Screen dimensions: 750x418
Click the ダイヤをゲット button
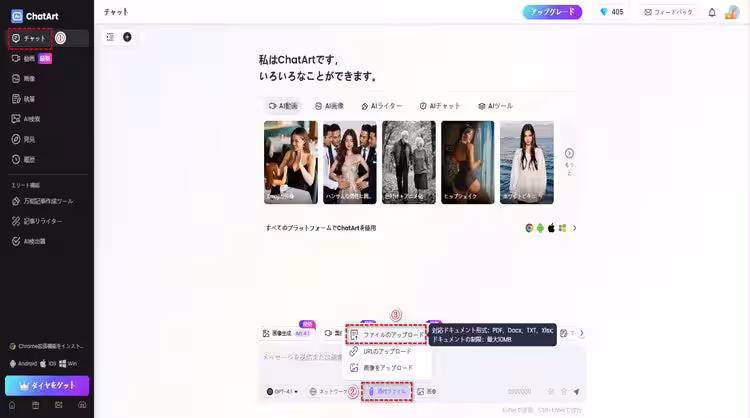47,385
